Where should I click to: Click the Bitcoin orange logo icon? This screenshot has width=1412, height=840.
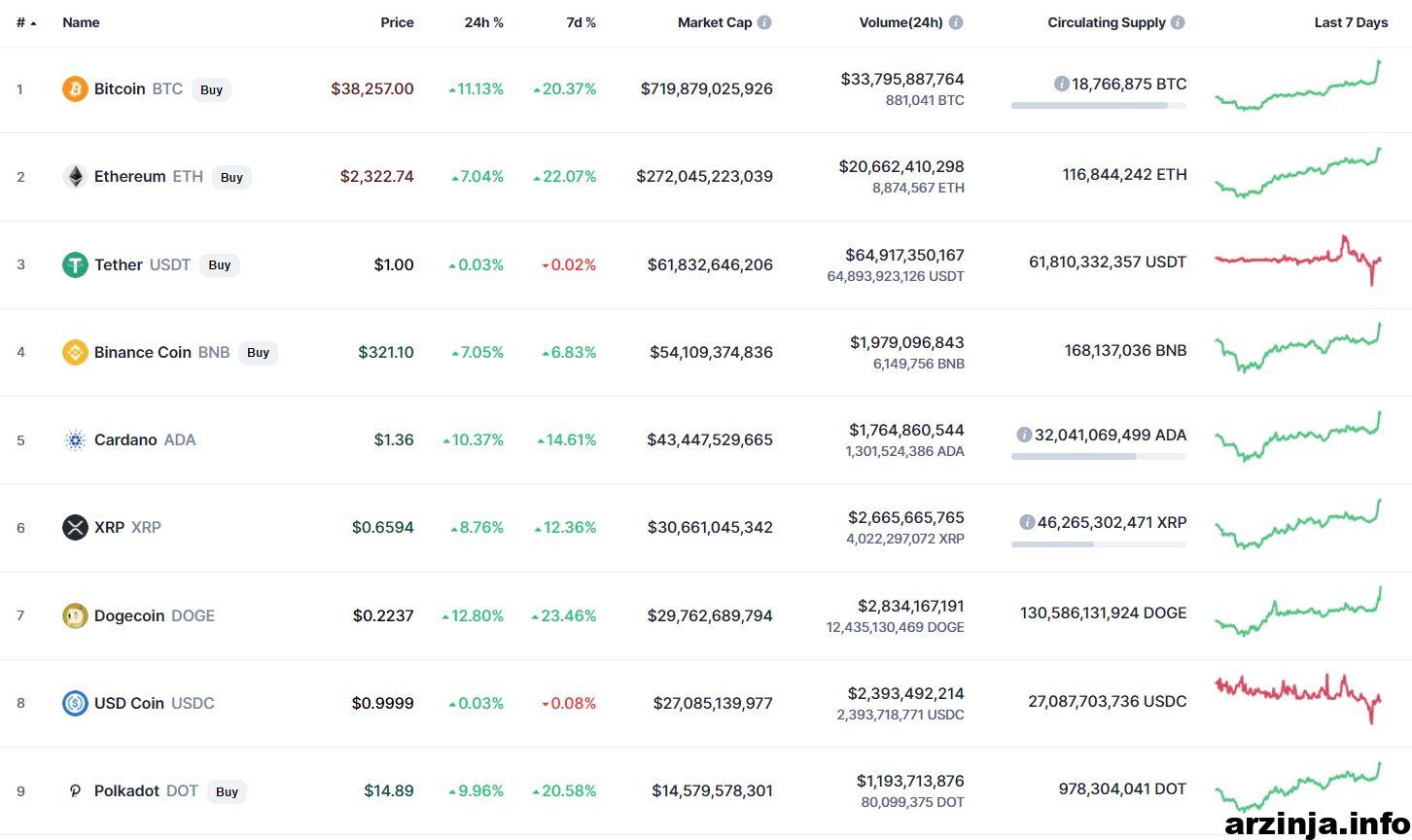click(x=75, y=89)
